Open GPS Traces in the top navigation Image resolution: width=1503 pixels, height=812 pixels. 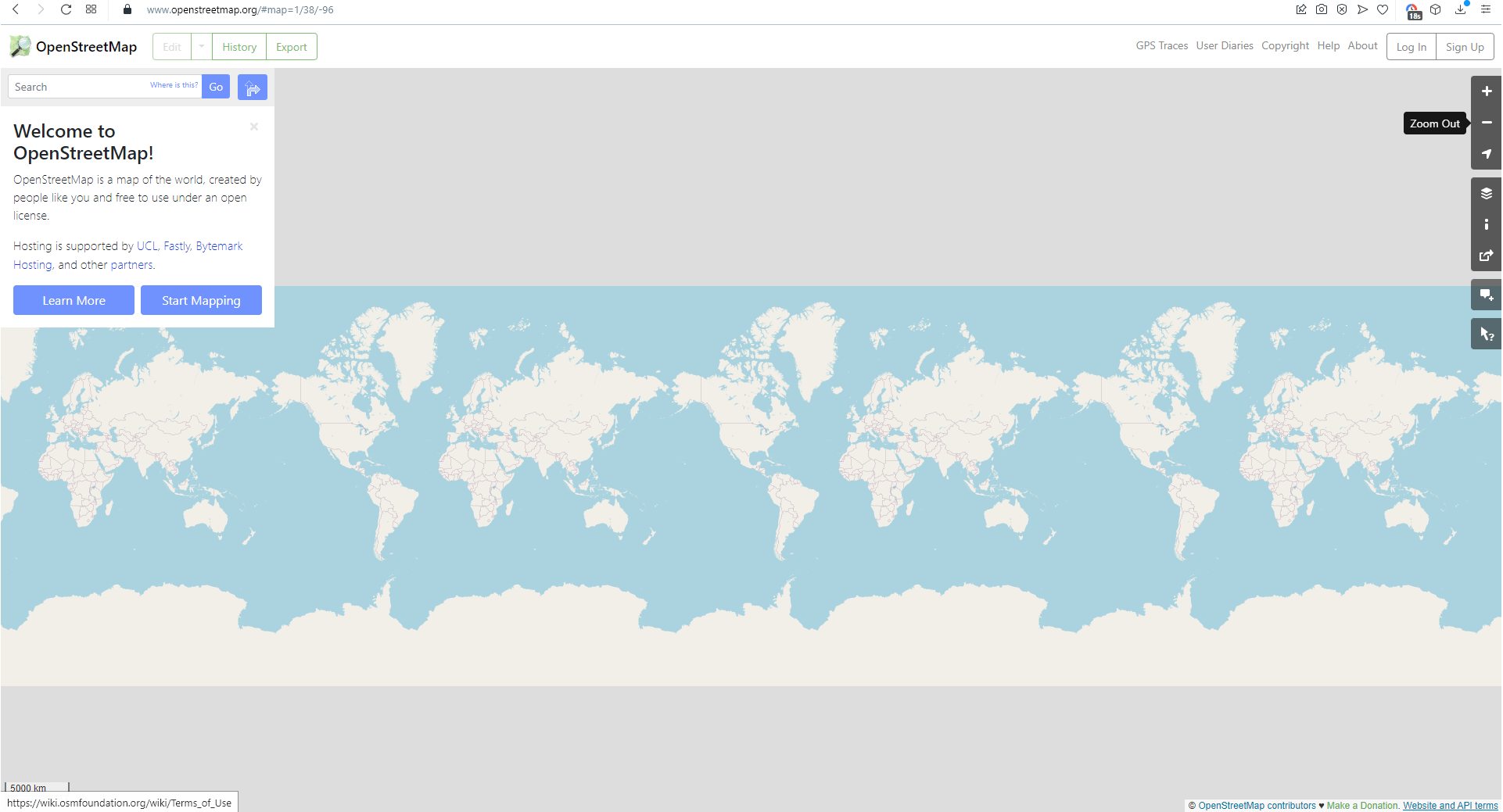(1162, 46)
